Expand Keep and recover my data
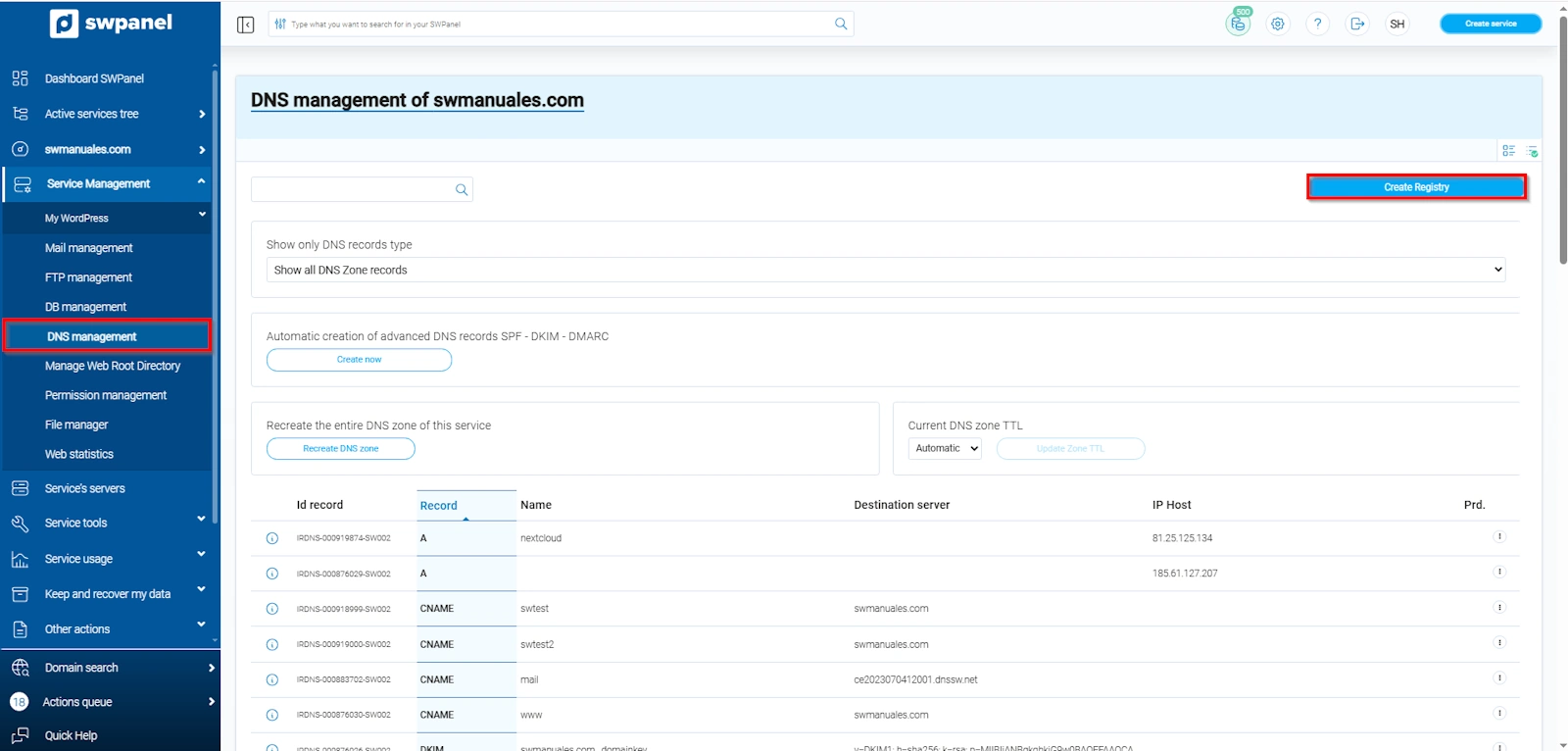Screen dimensions: 1568x751 [x=201, y=590]
